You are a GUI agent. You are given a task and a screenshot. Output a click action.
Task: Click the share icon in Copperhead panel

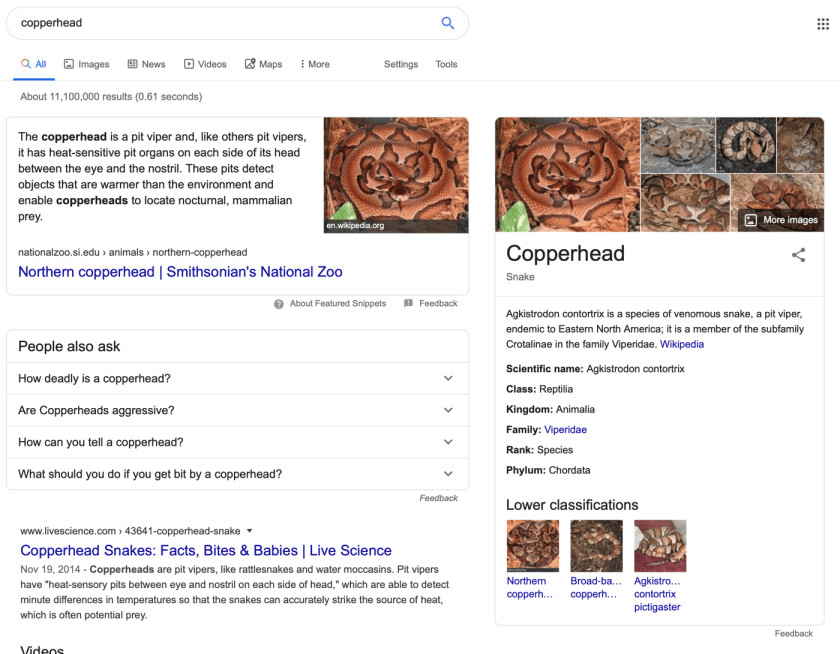click(798, 255)
